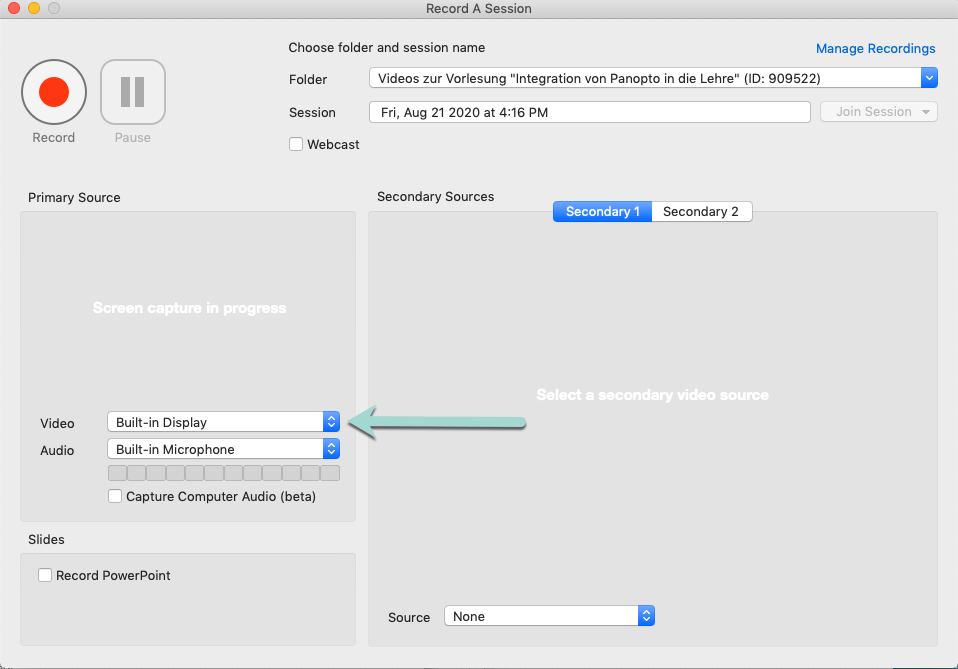Start recording with the red Record button

point(54,93)
